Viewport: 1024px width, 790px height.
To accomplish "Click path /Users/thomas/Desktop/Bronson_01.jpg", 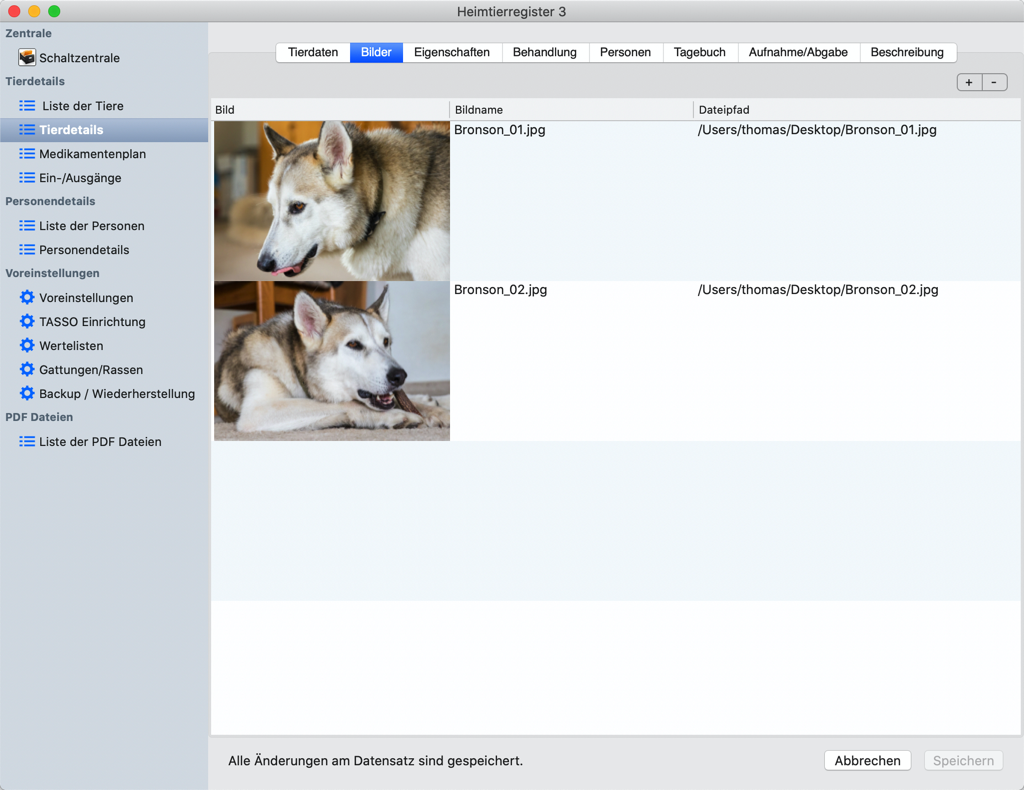I will click(x=817, y=130).
